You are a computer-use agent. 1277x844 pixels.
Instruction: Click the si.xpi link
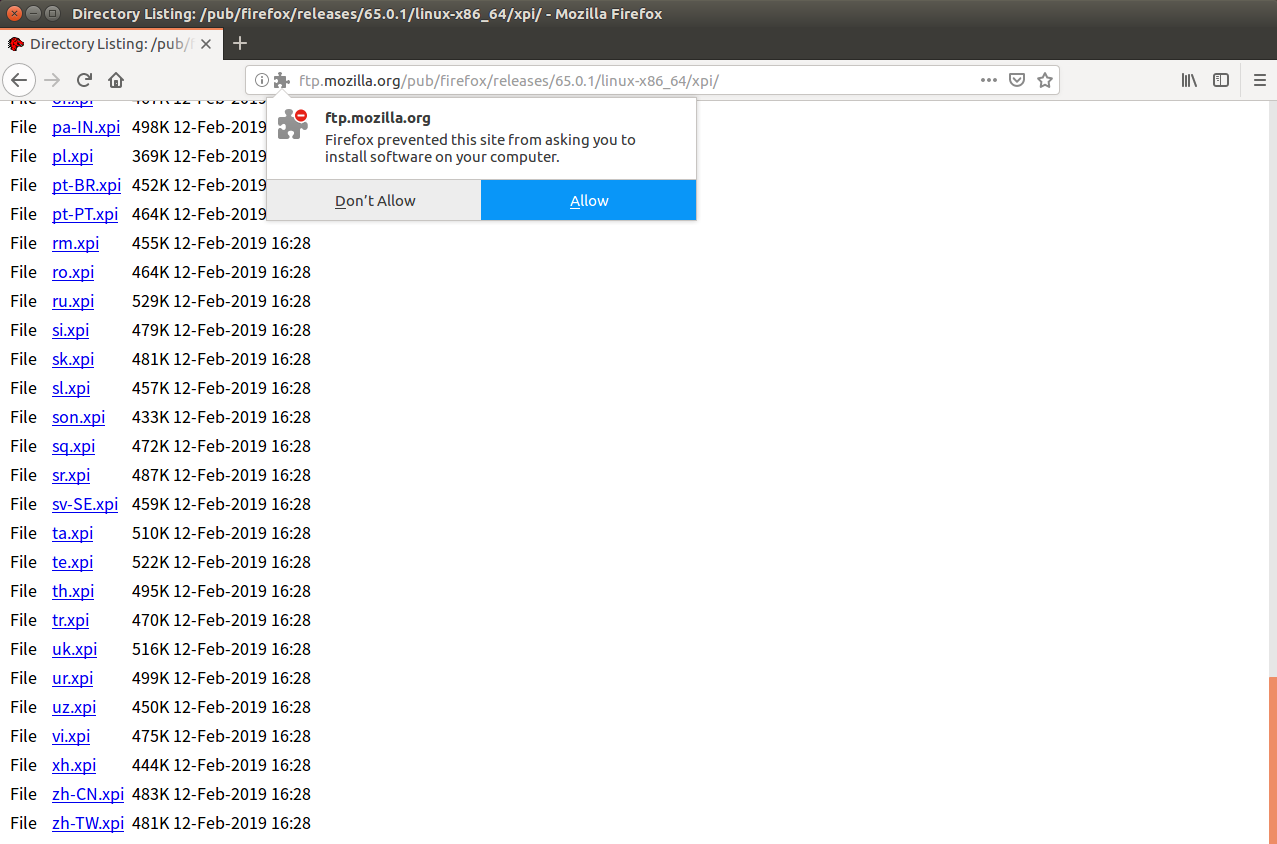pos(71,330)
